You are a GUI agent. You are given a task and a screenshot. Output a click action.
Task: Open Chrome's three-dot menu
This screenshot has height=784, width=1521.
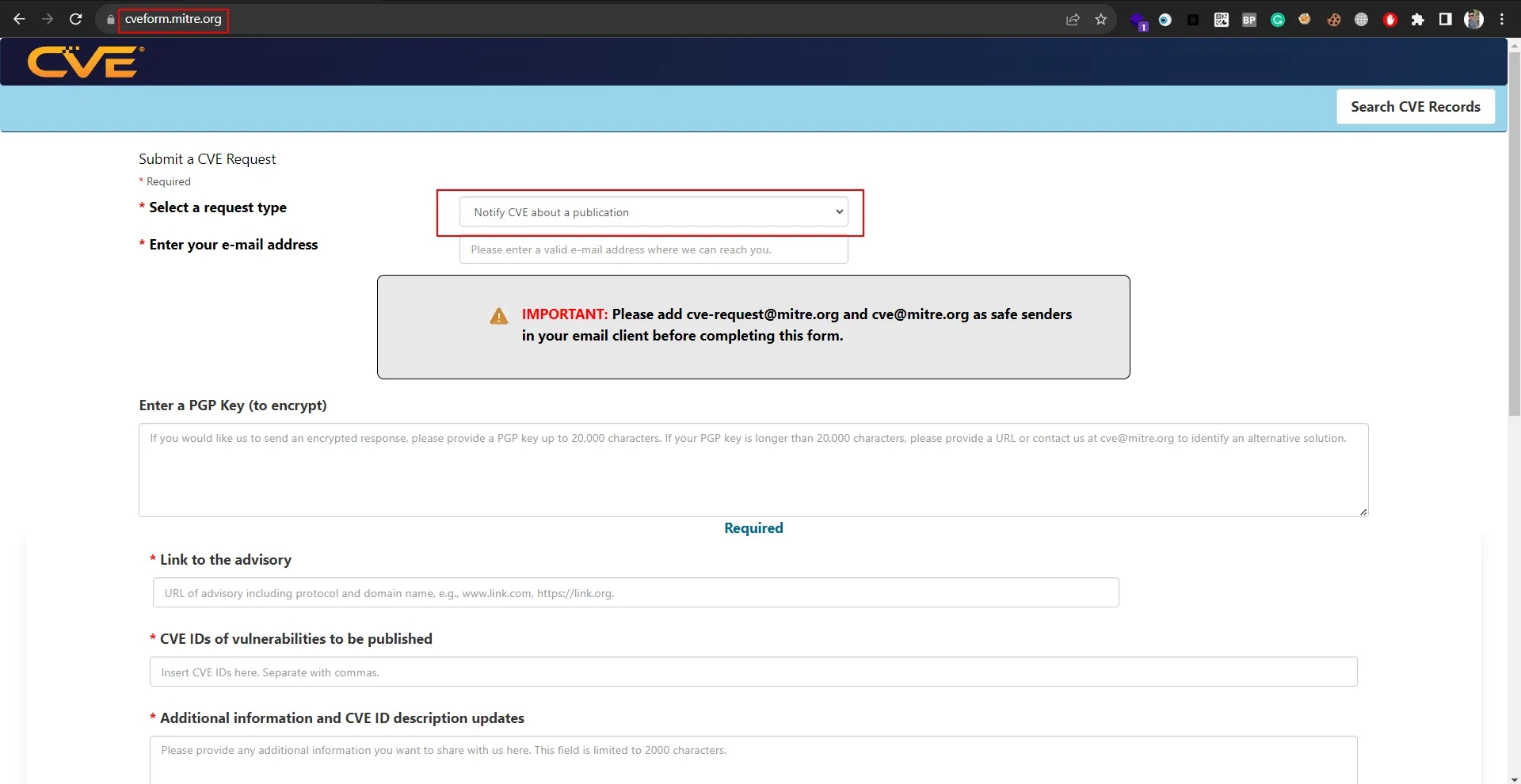[x=1502, y=20]
